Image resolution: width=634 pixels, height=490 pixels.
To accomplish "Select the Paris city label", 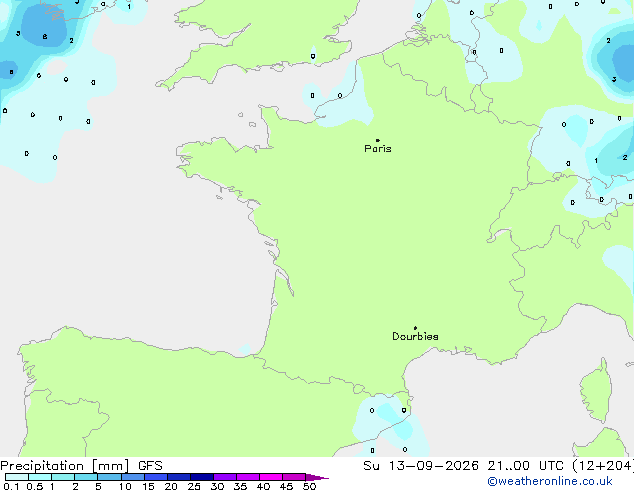I will [x=378, y=148].
